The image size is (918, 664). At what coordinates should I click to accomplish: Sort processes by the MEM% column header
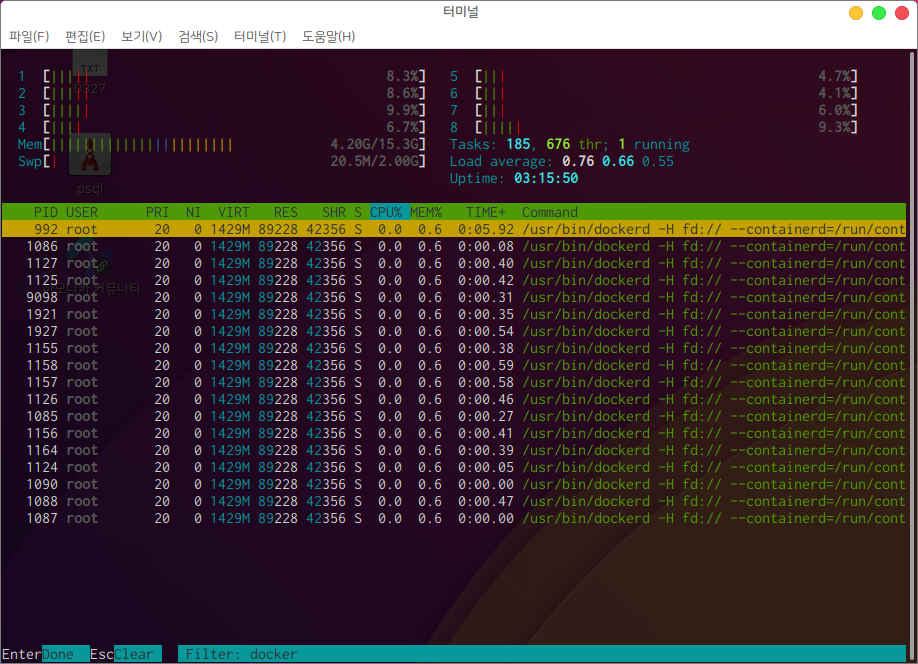pos(426,212)
